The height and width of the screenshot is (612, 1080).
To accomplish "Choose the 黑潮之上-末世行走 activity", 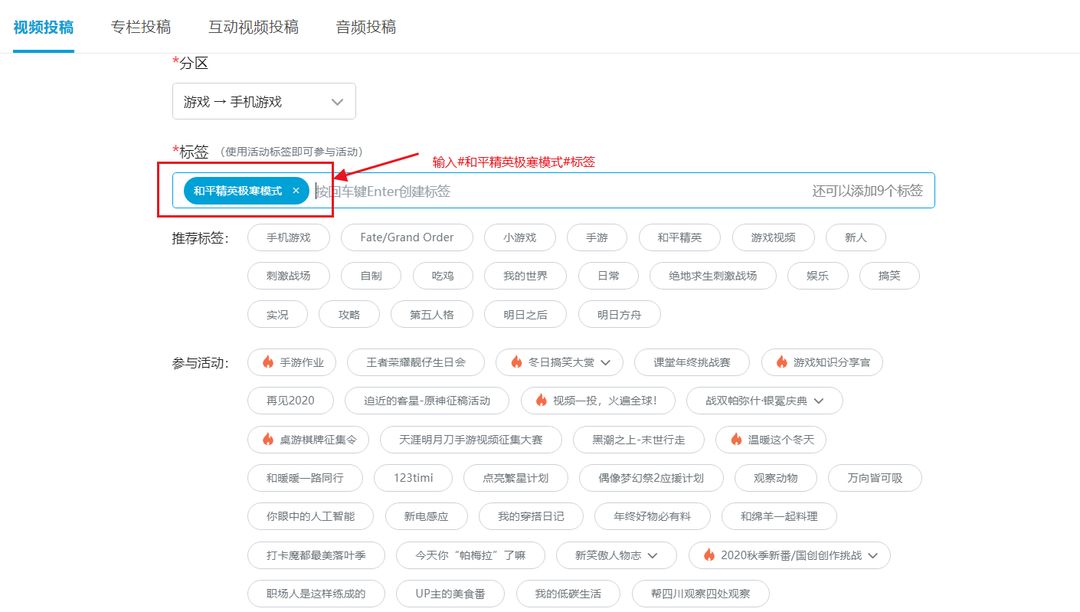I will 638,439.
